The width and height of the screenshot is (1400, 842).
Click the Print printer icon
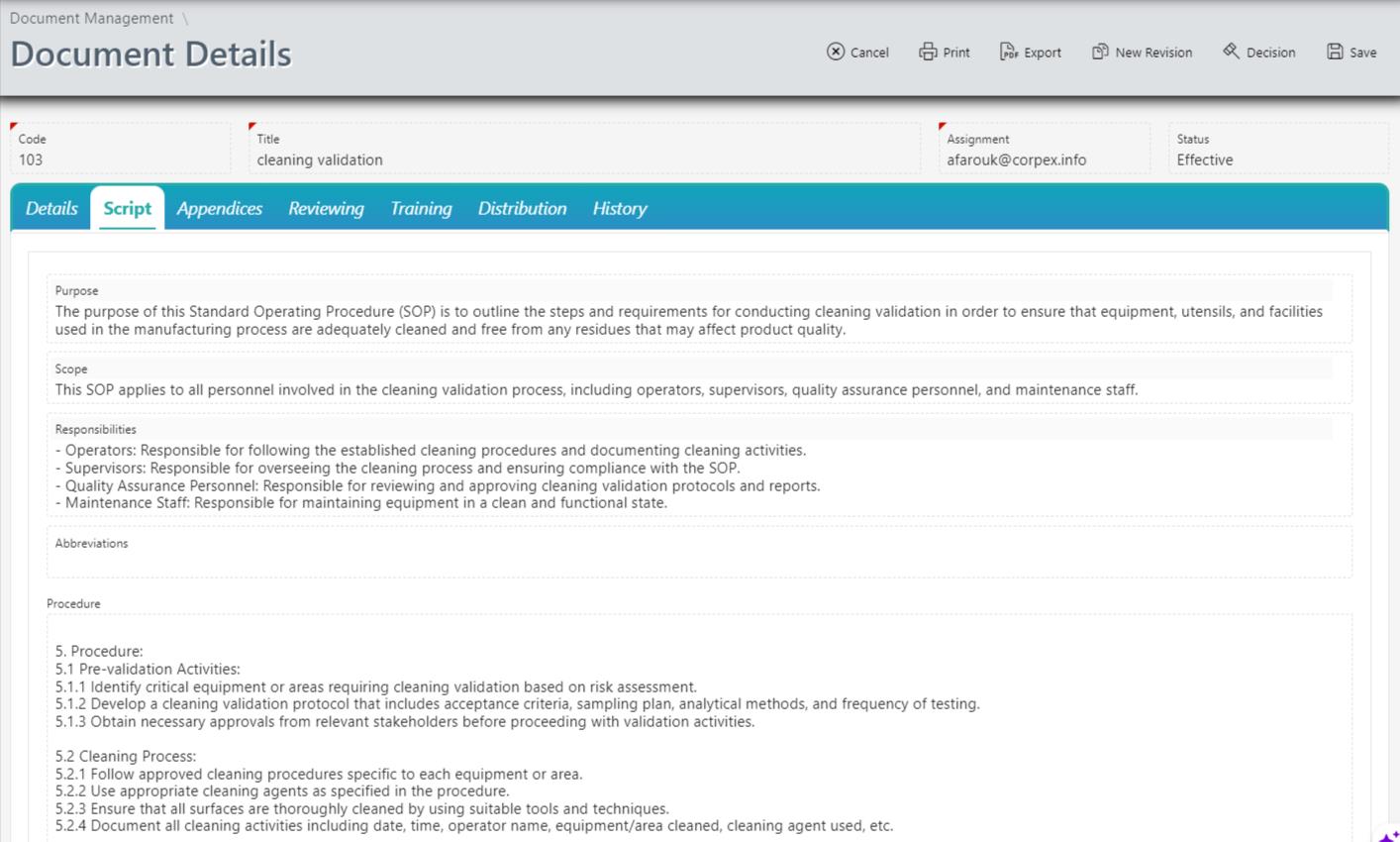coord(928,52)
